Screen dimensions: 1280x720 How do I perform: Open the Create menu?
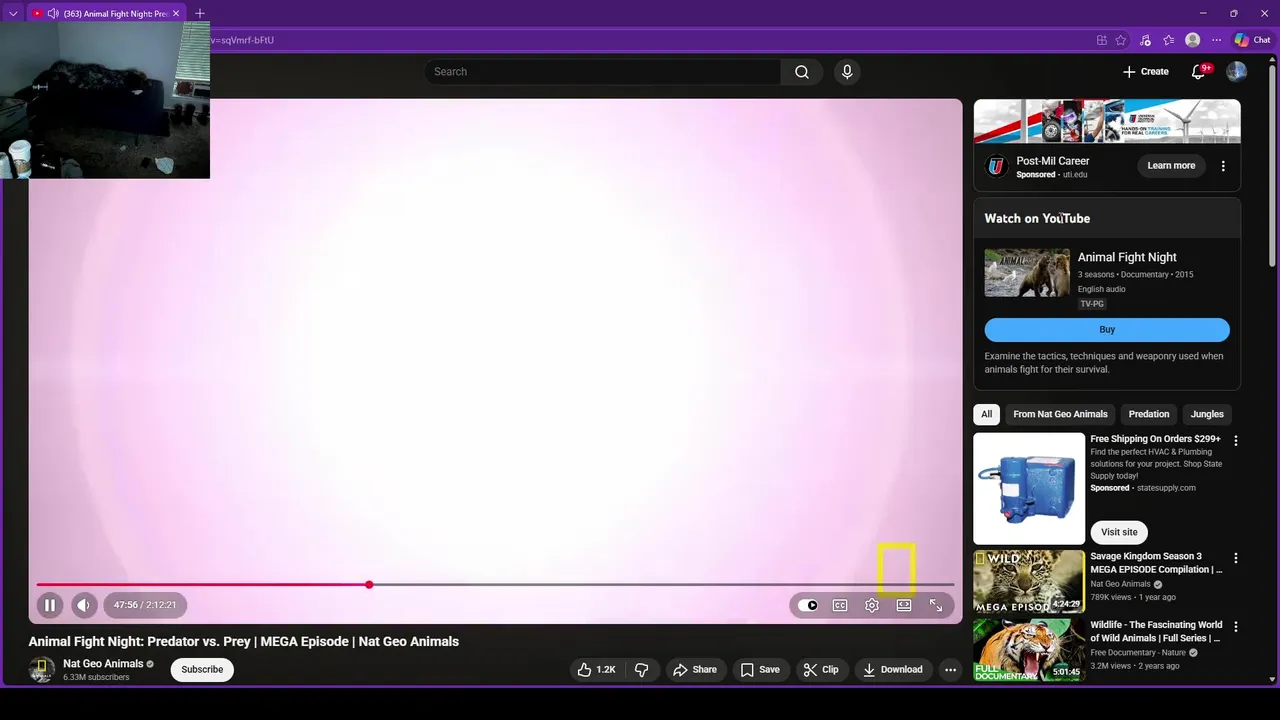click(1145, 72)
